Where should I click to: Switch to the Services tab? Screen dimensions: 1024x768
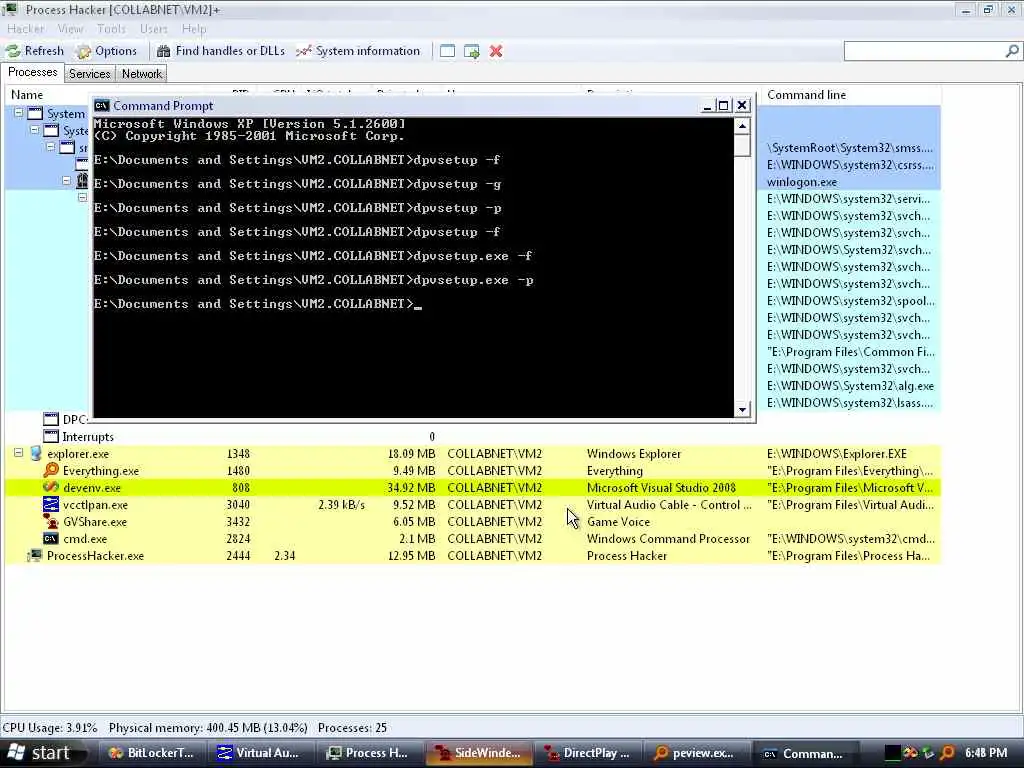tap(89, 74)
